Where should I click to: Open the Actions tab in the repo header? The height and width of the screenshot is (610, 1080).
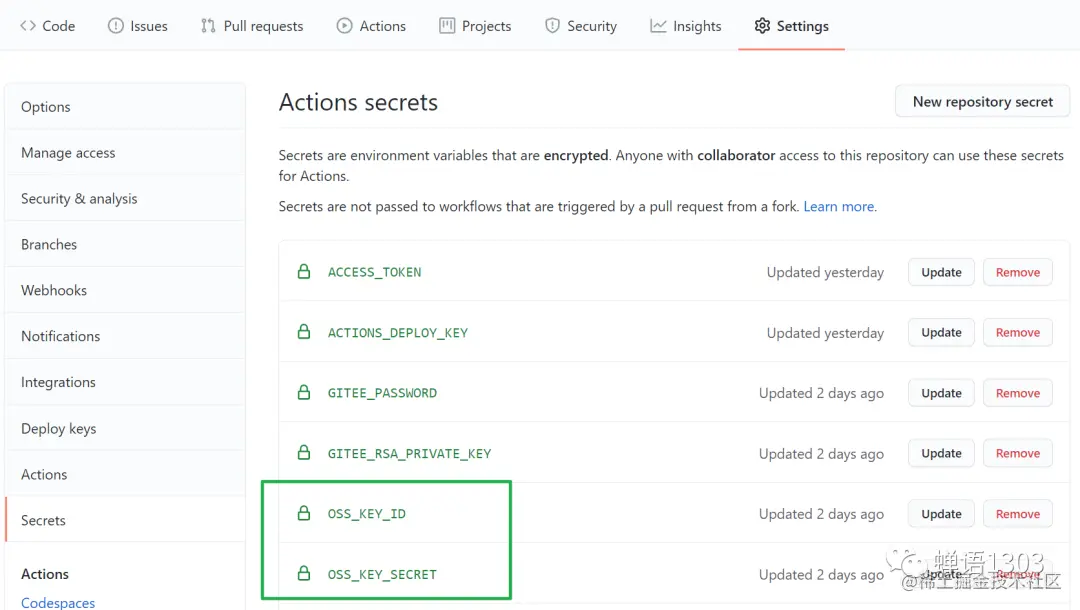(x=371, y=26)
